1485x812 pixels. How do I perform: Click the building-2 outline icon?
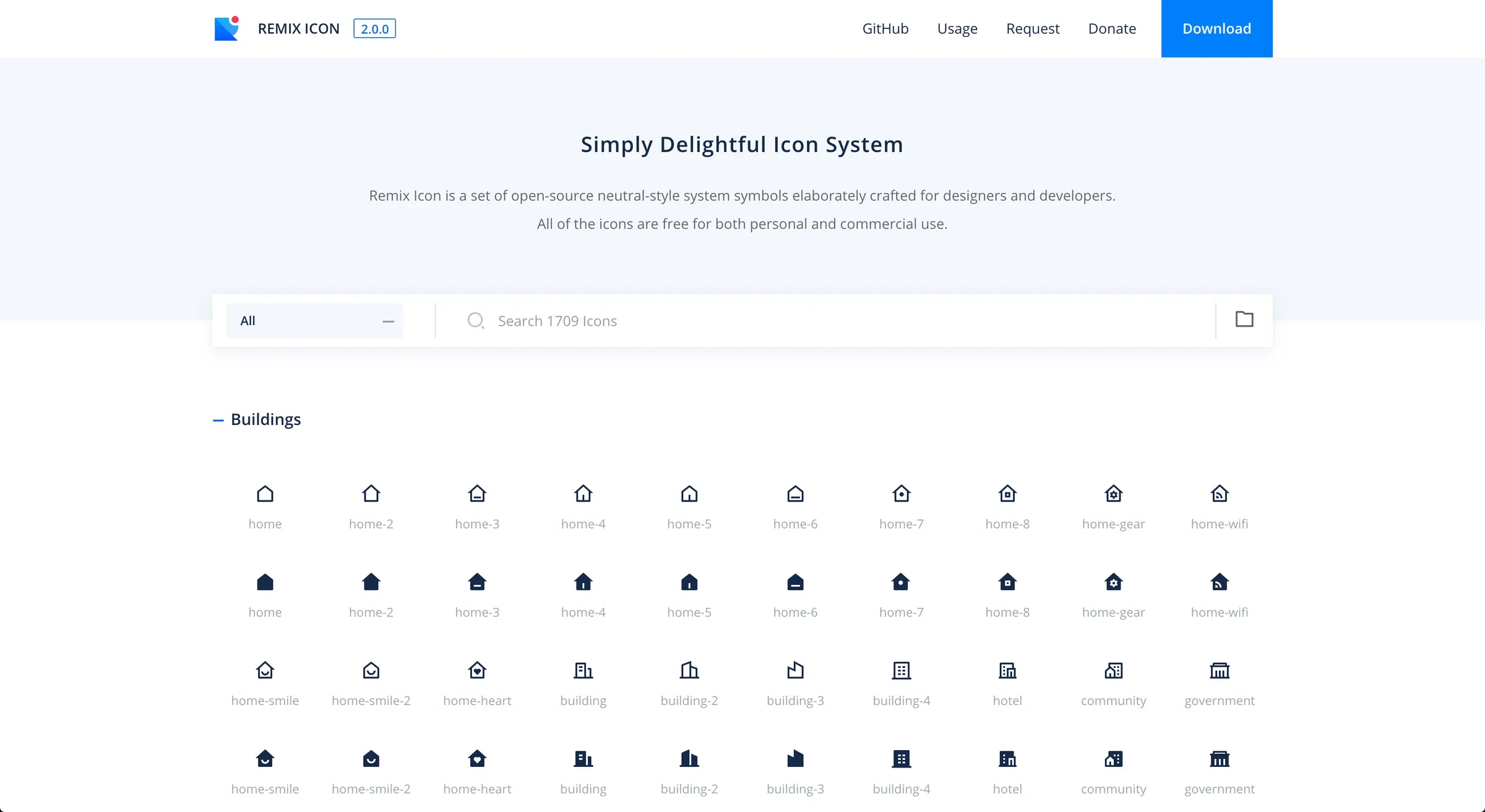click(x=689, y=670)
